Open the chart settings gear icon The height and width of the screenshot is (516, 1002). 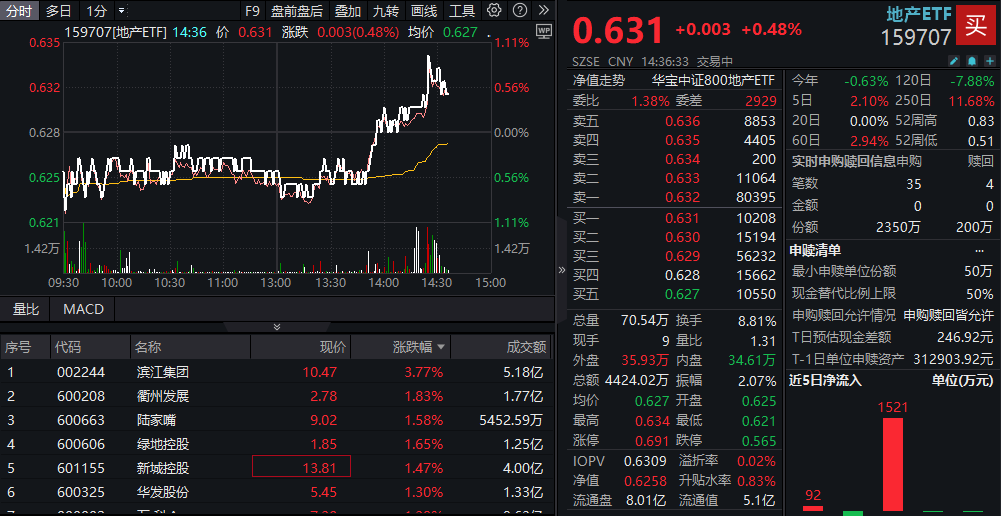click(x=495, y=11)
